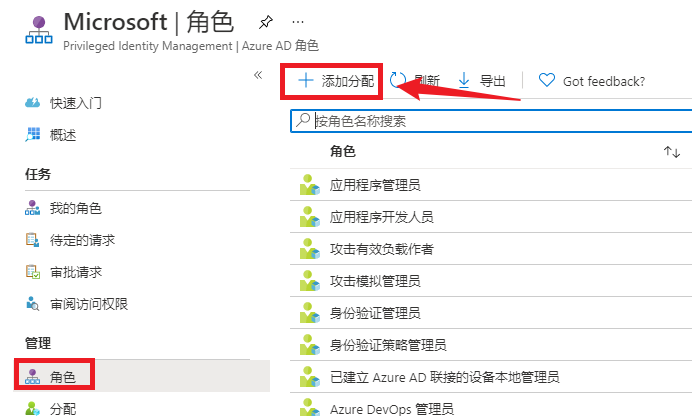Image resolution: width=692 pixels, height=416 pixels.
Task: Click the 审阅访问权限 sidebar icon
Action: pyautogui.click(x=33, y=304)
